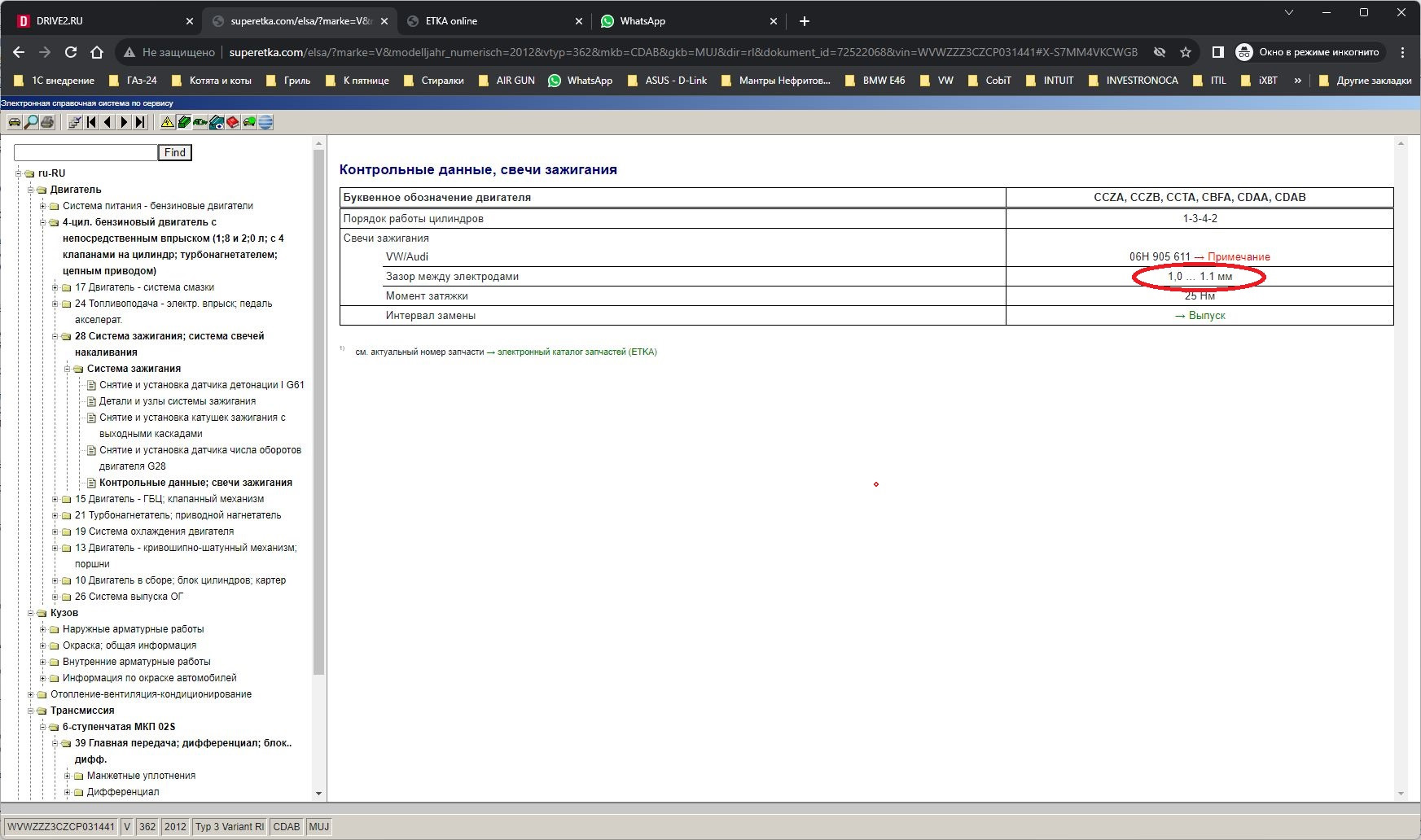Viewport: 1421px width, 840px height.
Task: Expand 15 Двигатель - ГБЦ node
Action: (x=55, y=499)
